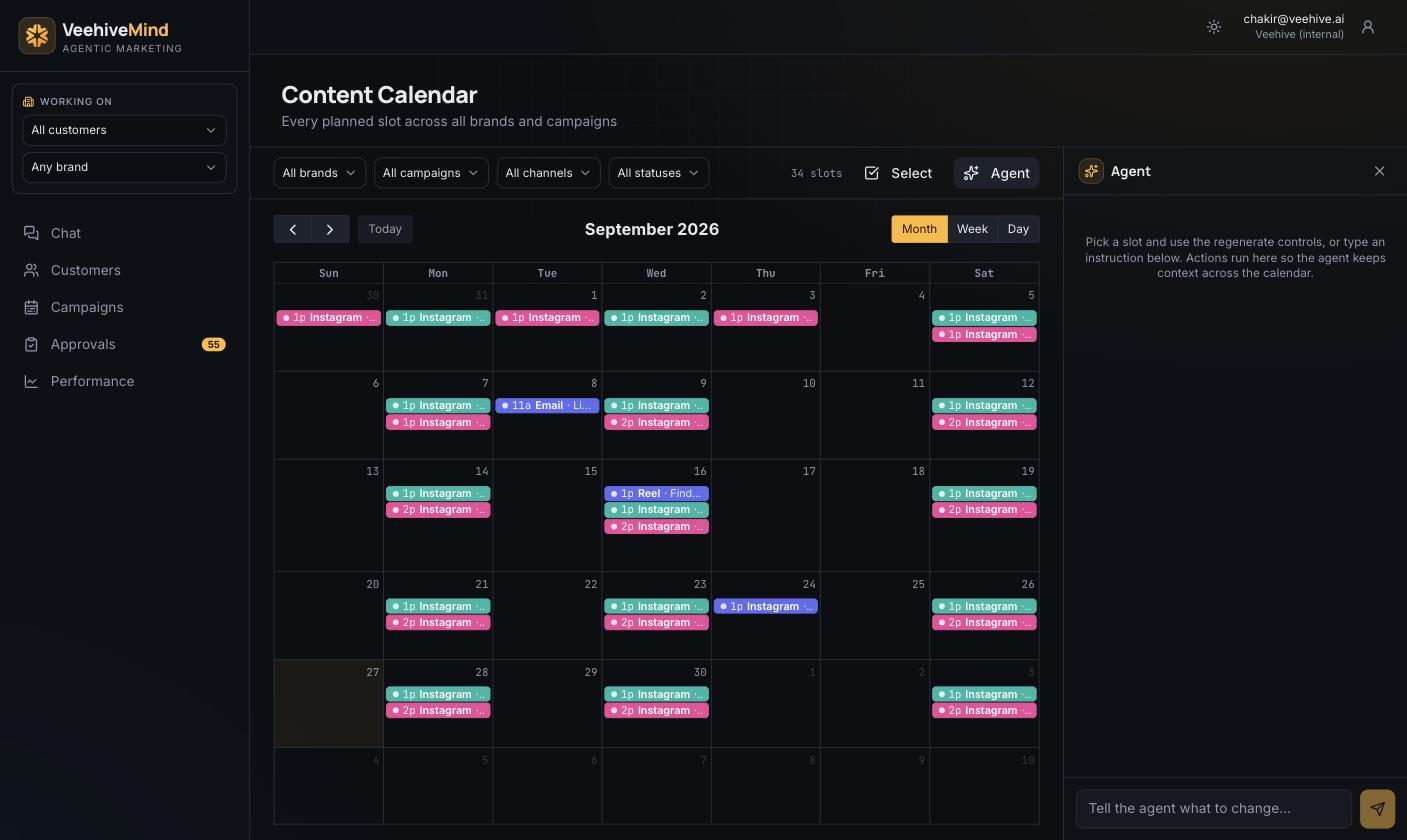The height and width of the screenshot is (840, 1407).
Task: Open the All campaigns filter
Action: click(x=431, y=173)
